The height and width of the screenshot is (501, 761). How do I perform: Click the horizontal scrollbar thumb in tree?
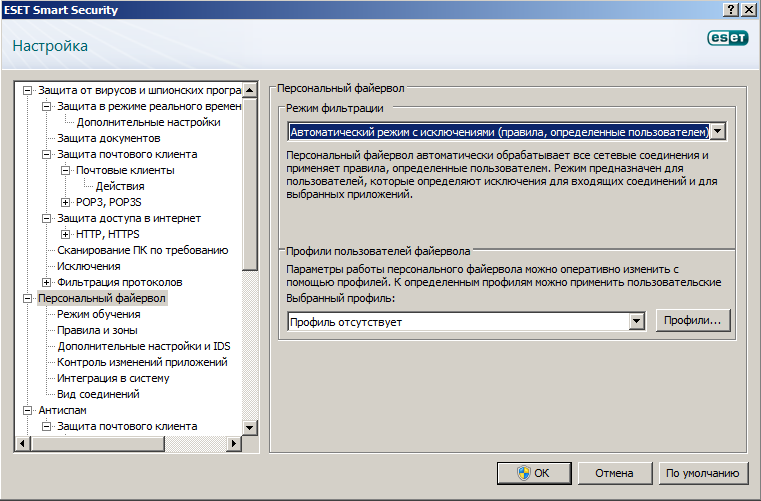[x=98, y=443]
